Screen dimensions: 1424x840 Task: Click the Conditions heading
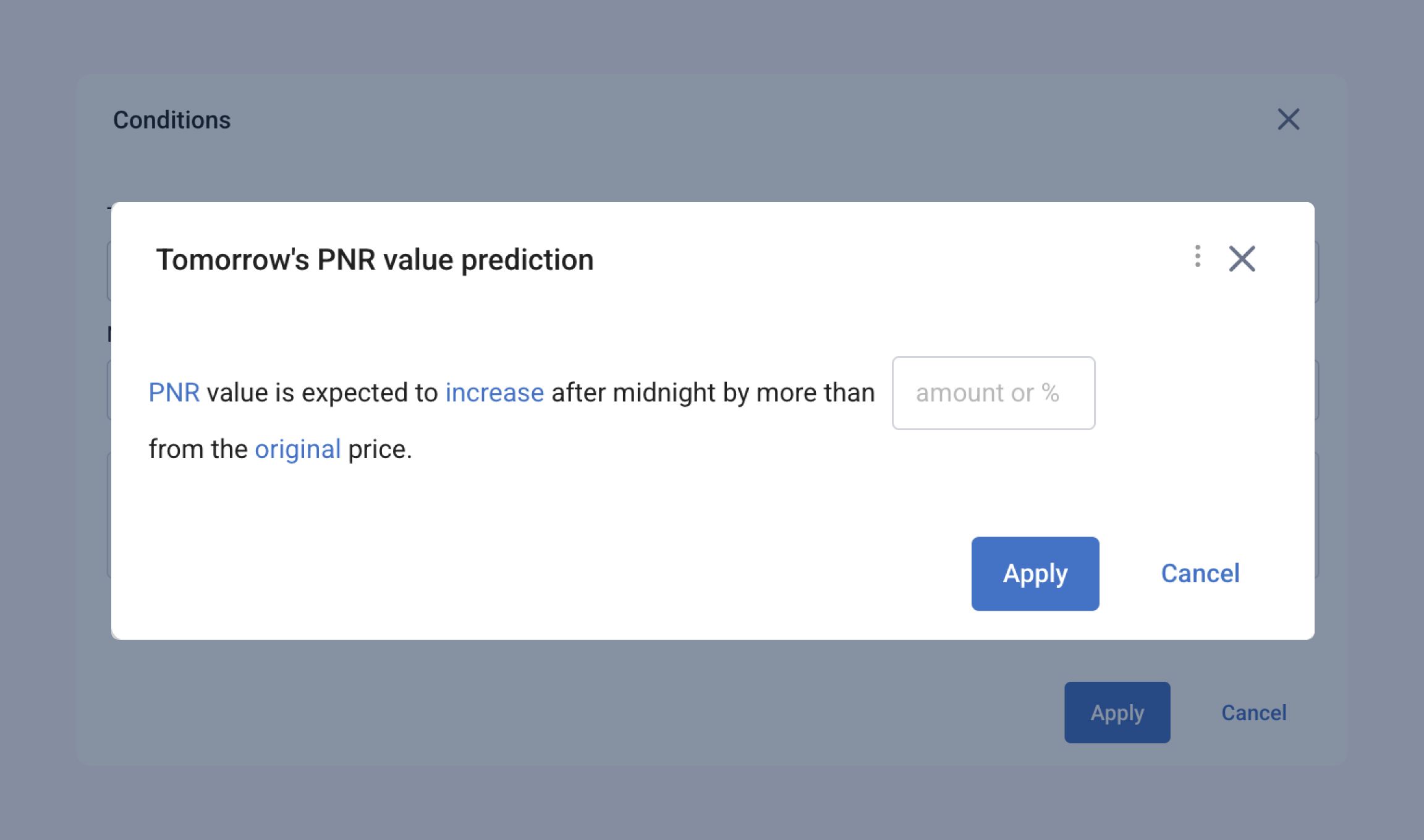[x=172, y=119]
